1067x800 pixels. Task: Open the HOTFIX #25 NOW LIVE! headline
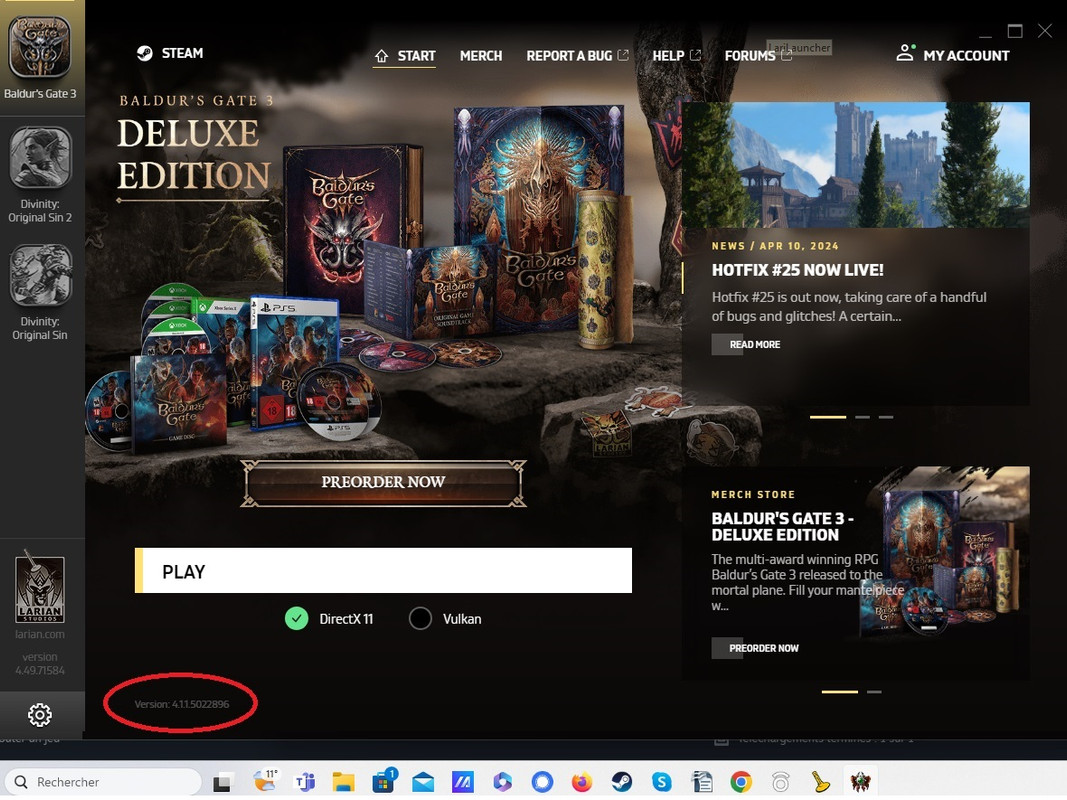coord(798,270)
